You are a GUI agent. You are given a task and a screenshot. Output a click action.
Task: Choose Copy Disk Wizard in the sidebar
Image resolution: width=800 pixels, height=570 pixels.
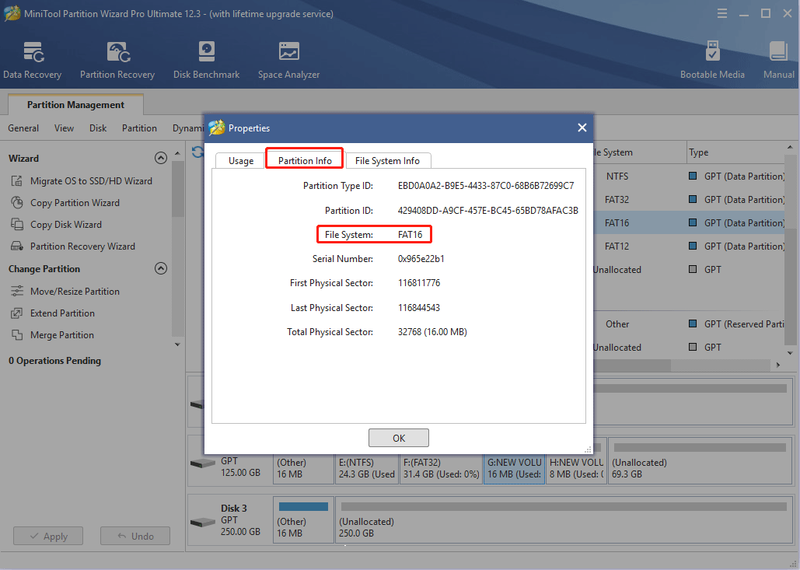point(56,225)
